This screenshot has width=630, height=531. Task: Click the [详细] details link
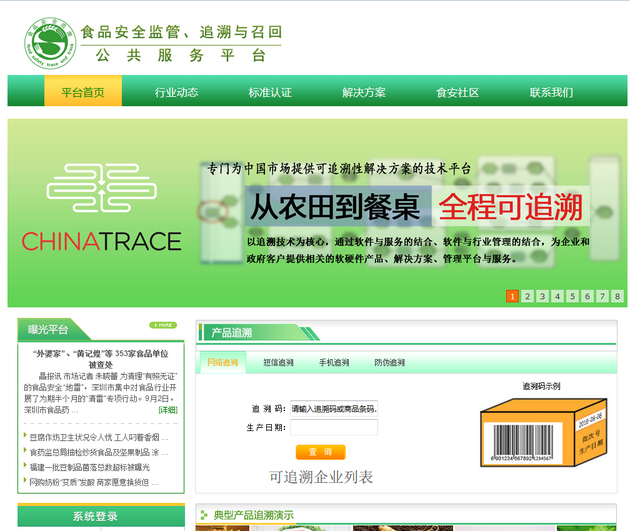168,410
